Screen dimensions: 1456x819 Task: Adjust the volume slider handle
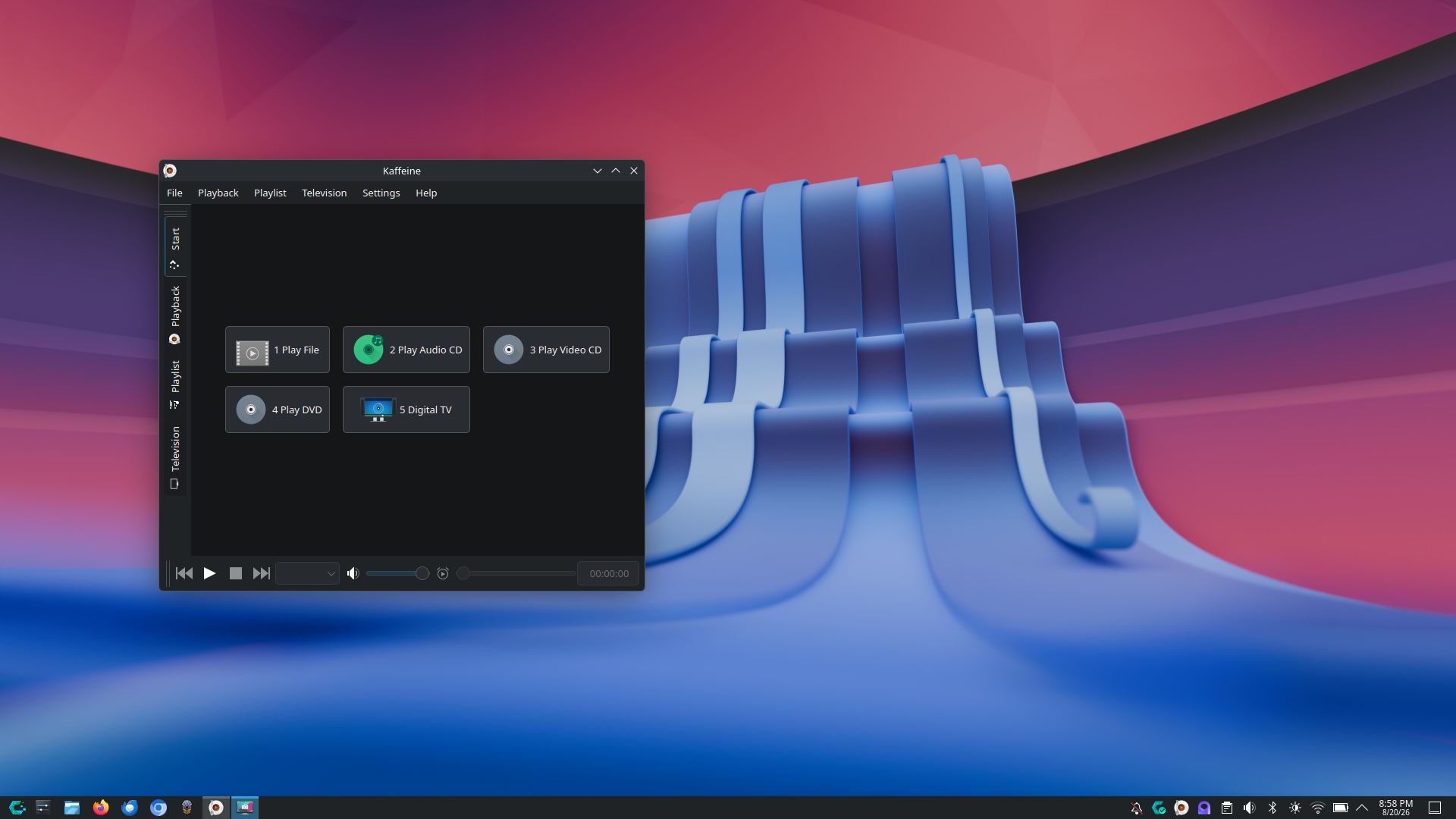(x=422, y=573)
